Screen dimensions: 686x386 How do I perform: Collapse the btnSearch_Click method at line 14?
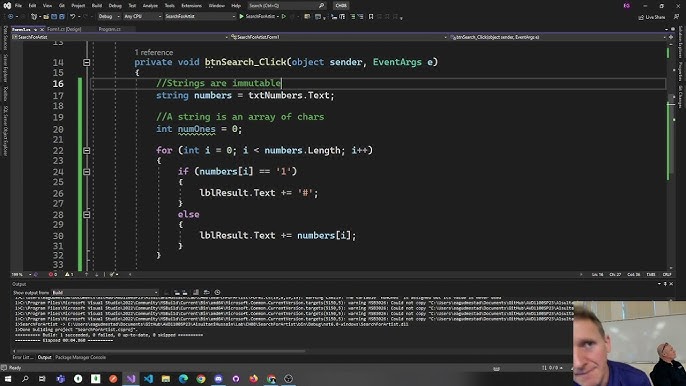[x=87, y=63]
